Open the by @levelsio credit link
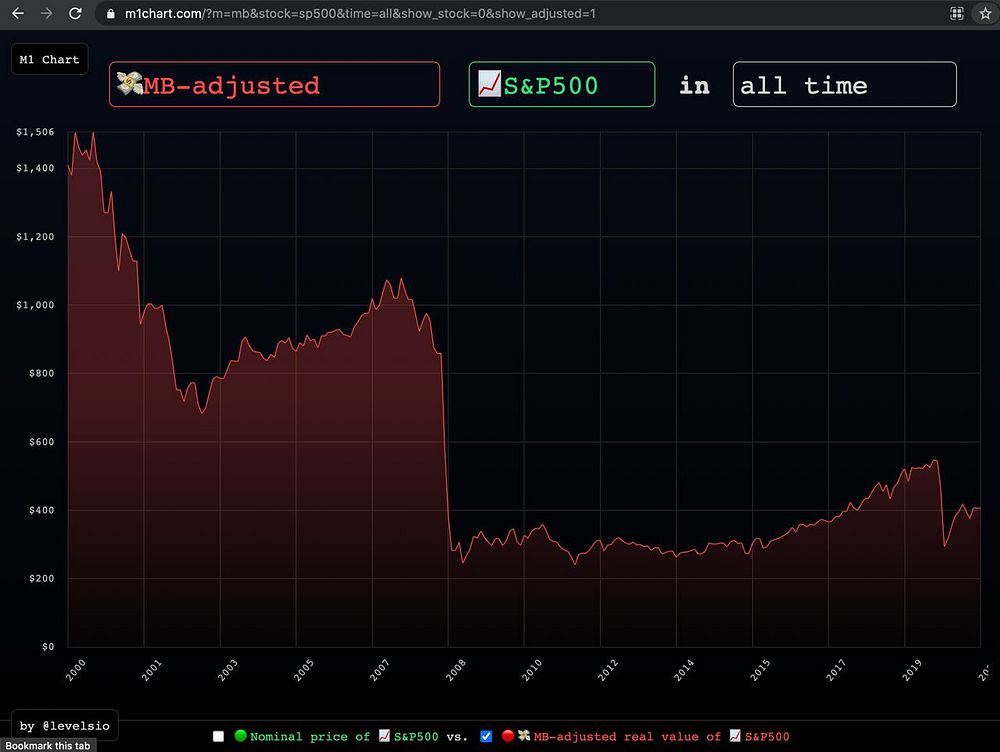The width and height of the screenshot is (1000, 752). coord(64,726)
